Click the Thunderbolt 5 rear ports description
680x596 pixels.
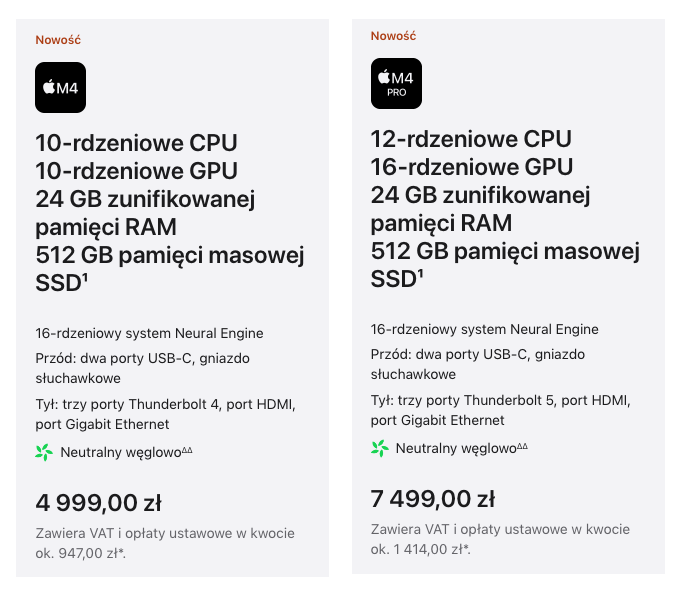click(x=500, y=411)
